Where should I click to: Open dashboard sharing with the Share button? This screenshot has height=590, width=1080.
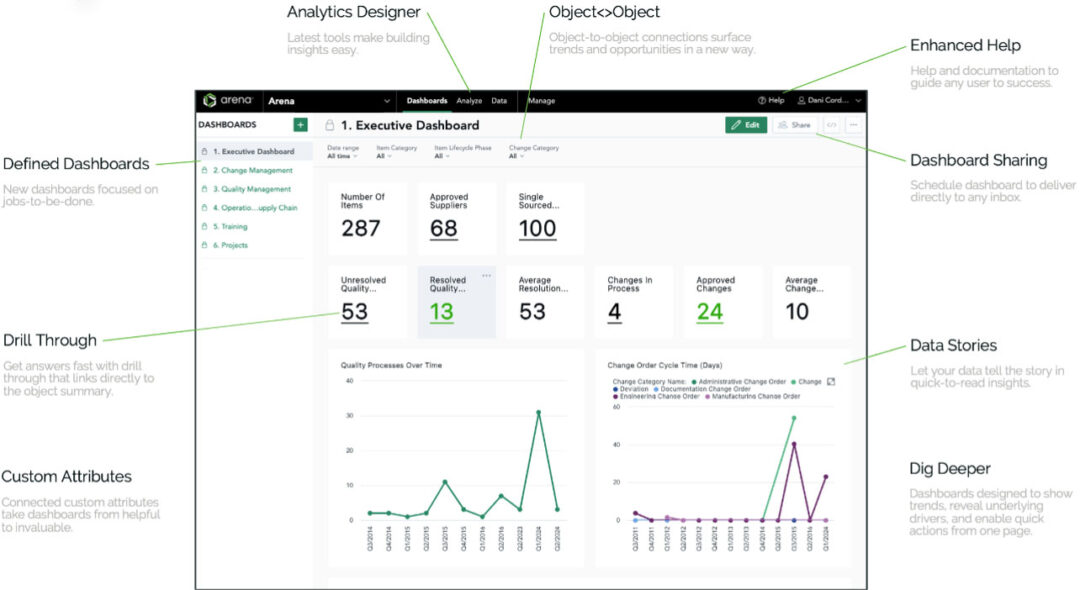click(x=796, y=125)
